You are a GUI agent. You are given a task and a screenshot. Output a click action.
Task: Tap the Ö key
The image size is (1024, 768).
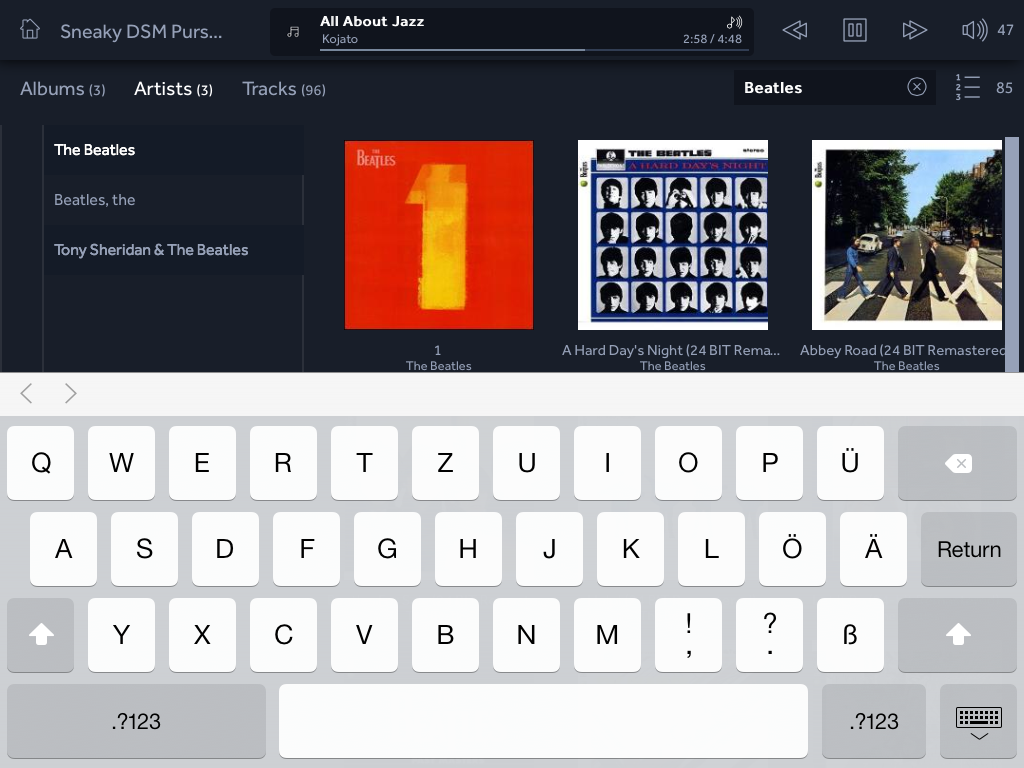pyautogui.click(x=792, y=549)
